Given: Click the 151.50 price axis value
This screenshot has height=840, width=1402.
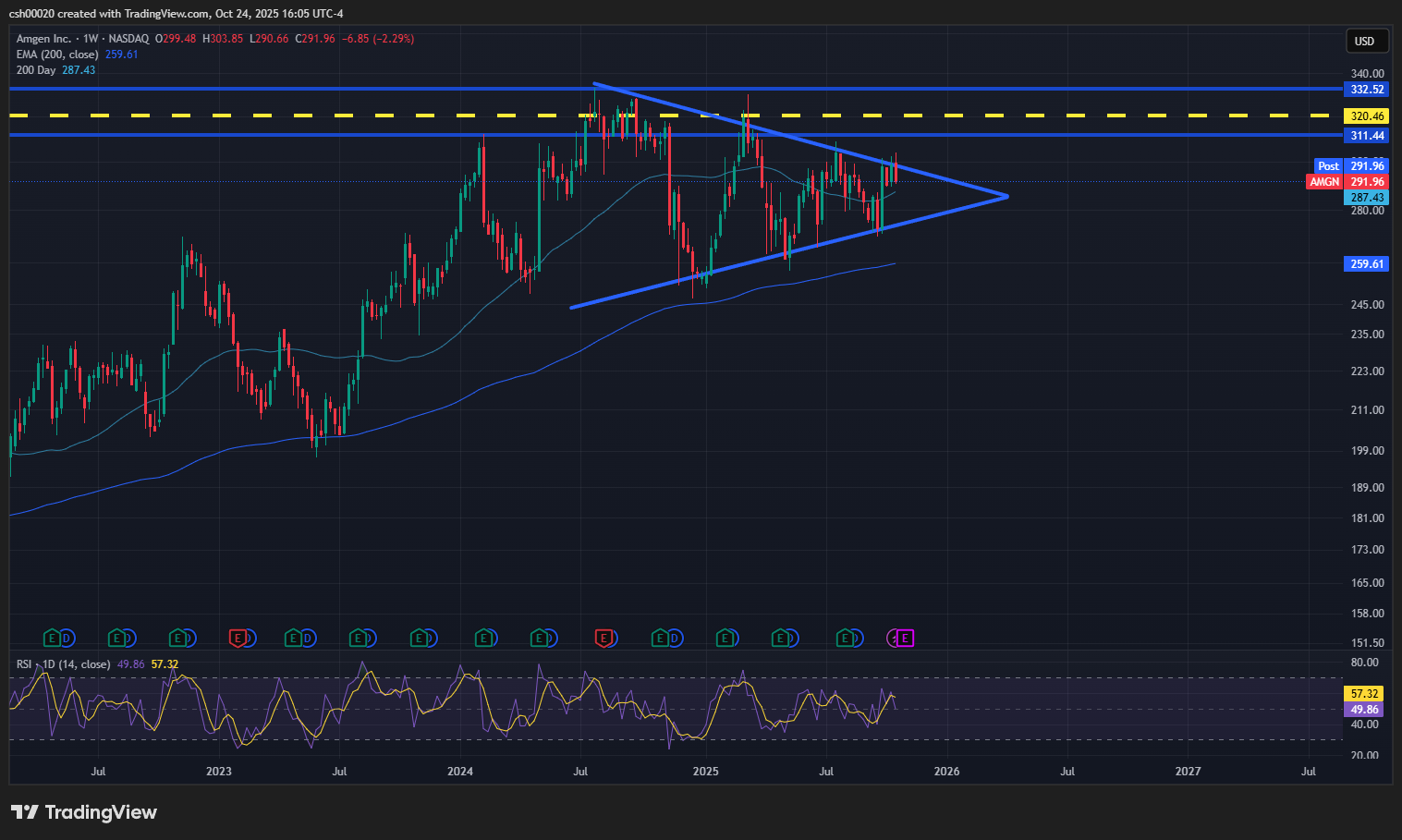Looking at the screenshot, I should pos(1368,643).
